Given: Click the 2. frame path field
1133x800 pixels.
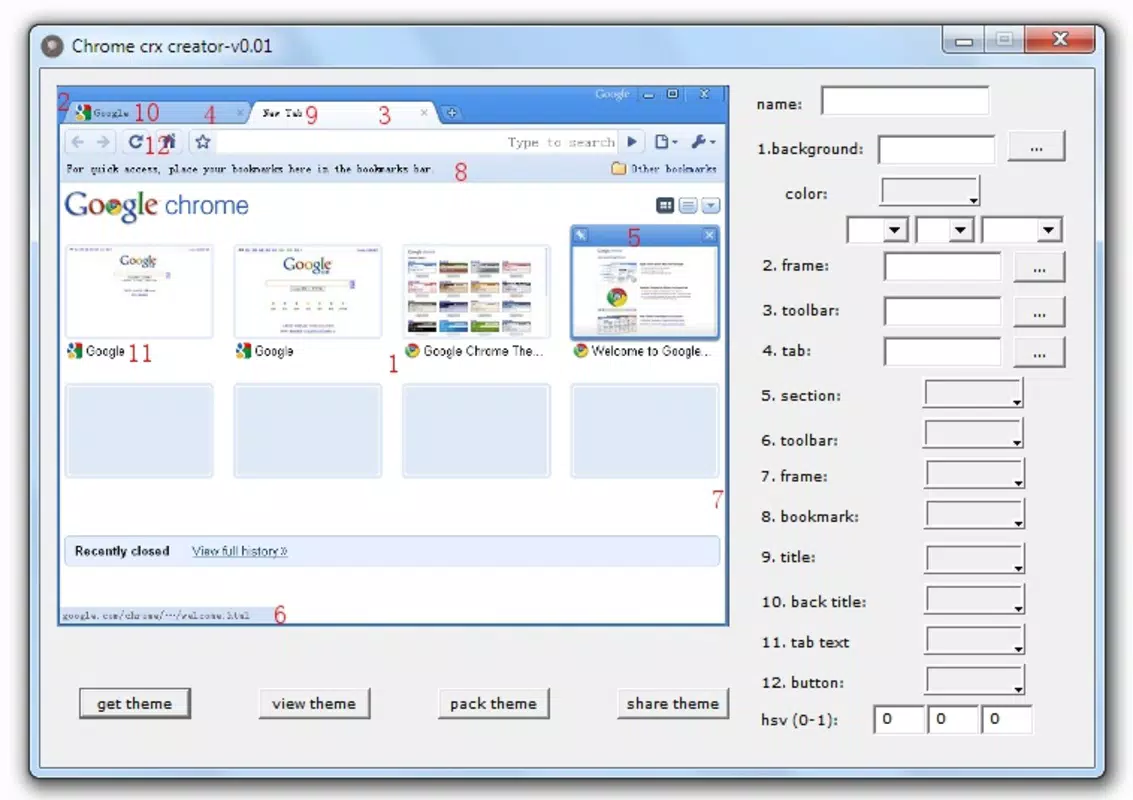Looking at the screenshot, I should pyautogui.click(x=942, y=267).
